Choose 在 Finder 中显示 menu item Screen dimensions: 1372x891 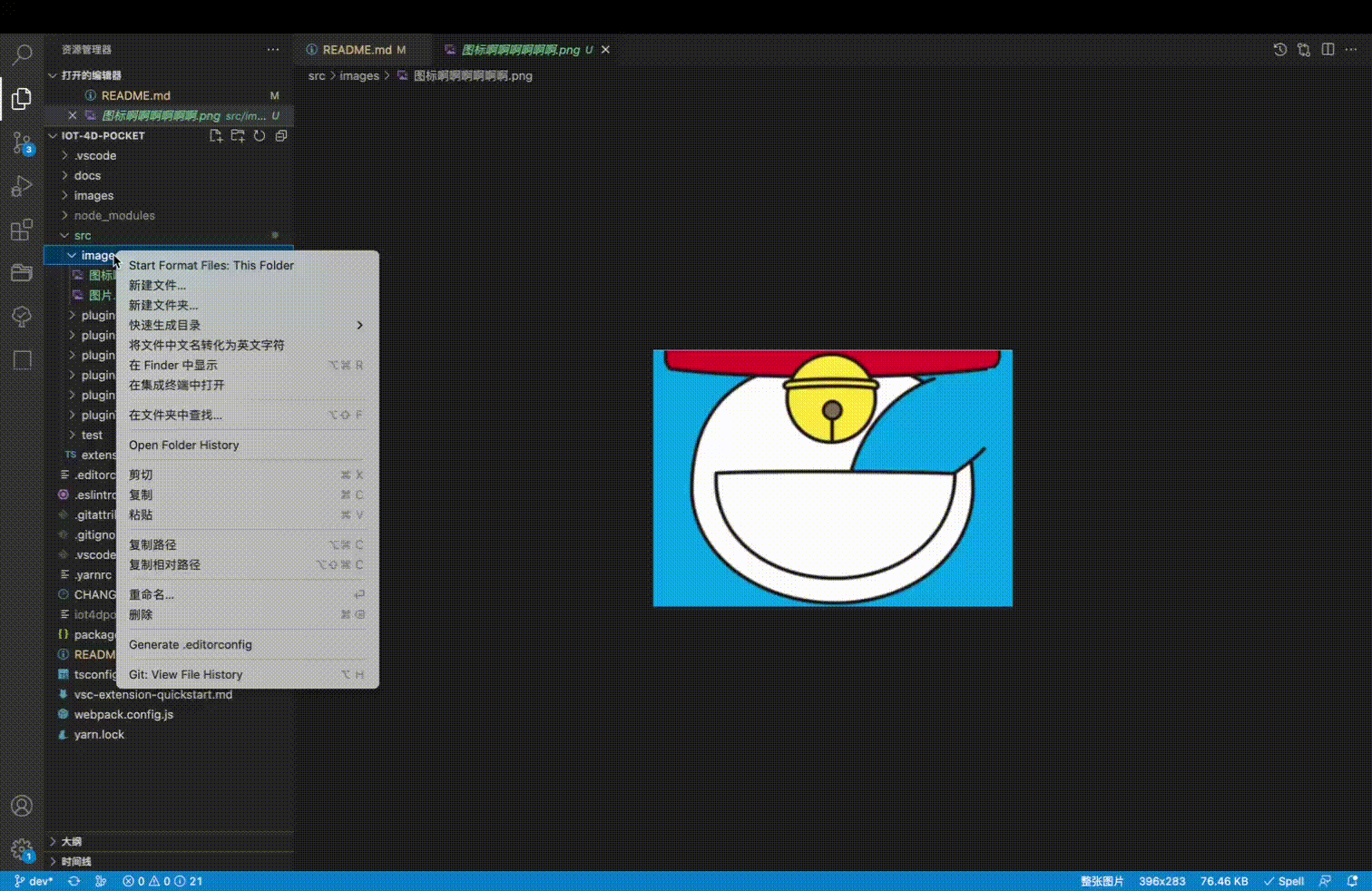coord(247,365)
